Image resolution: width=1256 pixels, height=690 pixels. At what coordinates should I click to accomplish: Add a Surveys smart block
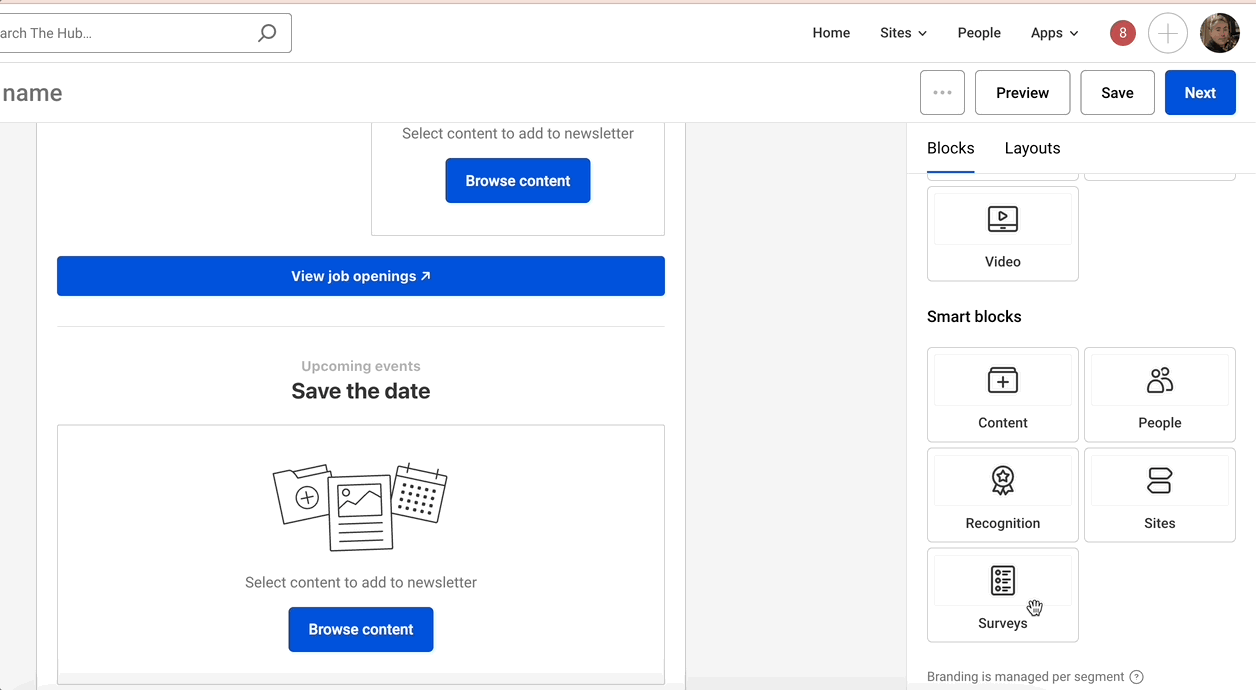[x=1002, y=595]
